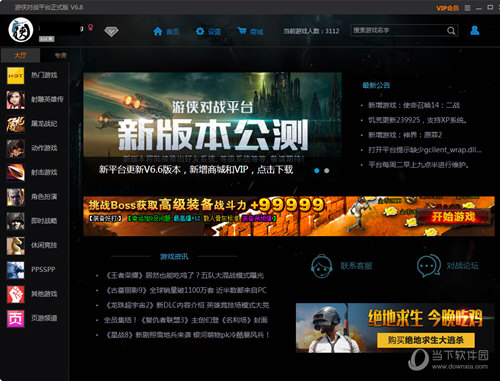Open the 设置 settings gear
This screenshot has width=500, height=381.
(x=208, y=31)
